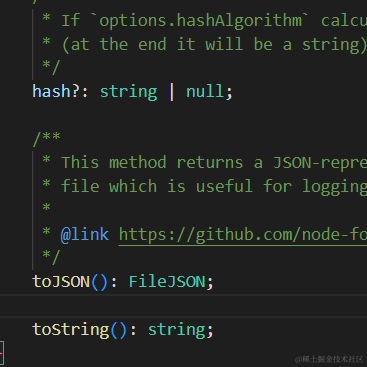This screenshot has height=367, width=367.
Task: Click the JSON-repre text in comment
Action: pyautogui.click(x=320, y=163)
